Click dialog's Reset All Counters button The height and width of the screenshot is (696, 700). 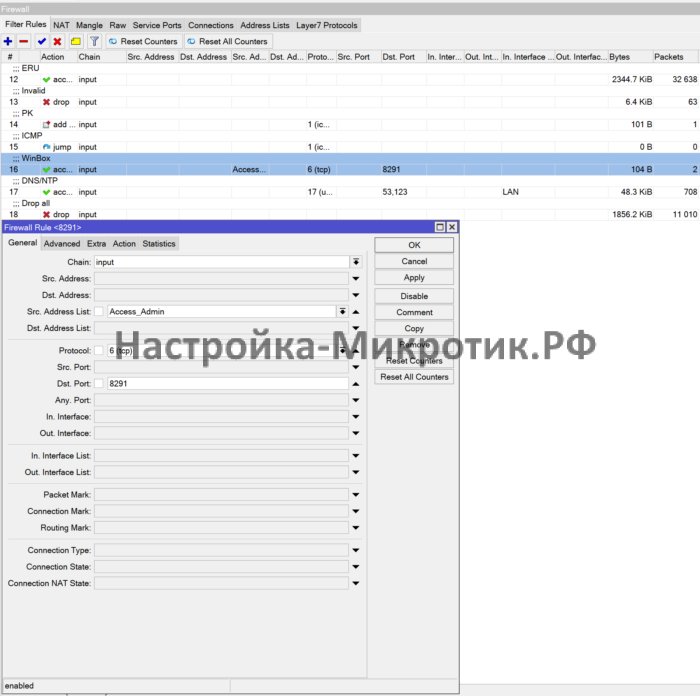coord(414,377)
